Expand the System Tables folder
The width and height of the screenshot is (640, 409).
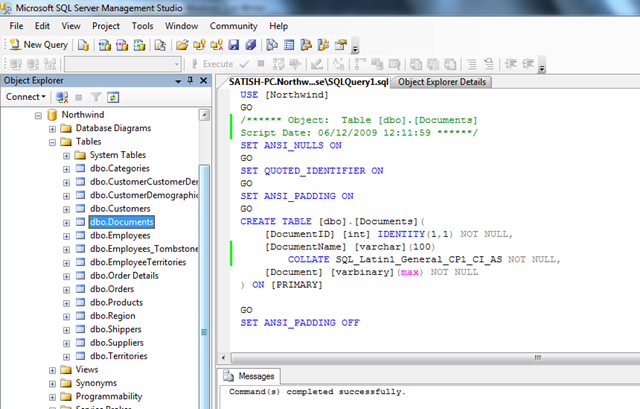click(67, 156)
